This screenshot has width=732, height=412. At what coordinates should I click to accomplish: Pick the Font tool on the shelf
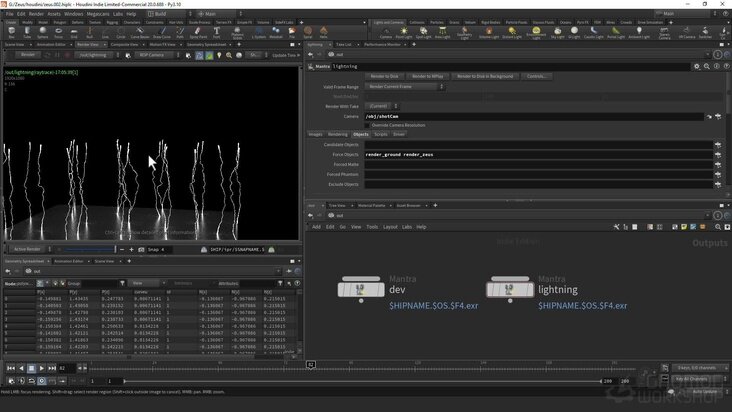click(x=217, y=32)
